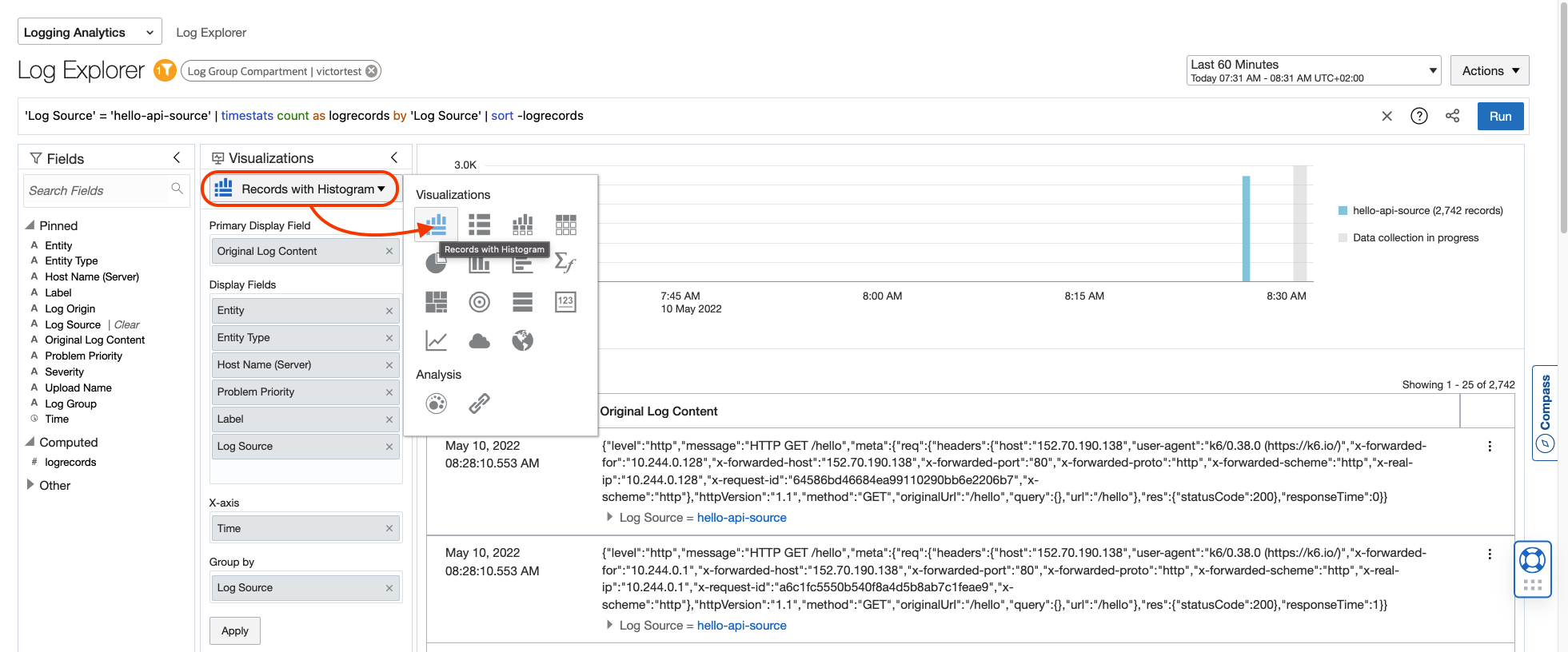
Task: Click the hello-api-source legend color swatch
Action: 1343,211
